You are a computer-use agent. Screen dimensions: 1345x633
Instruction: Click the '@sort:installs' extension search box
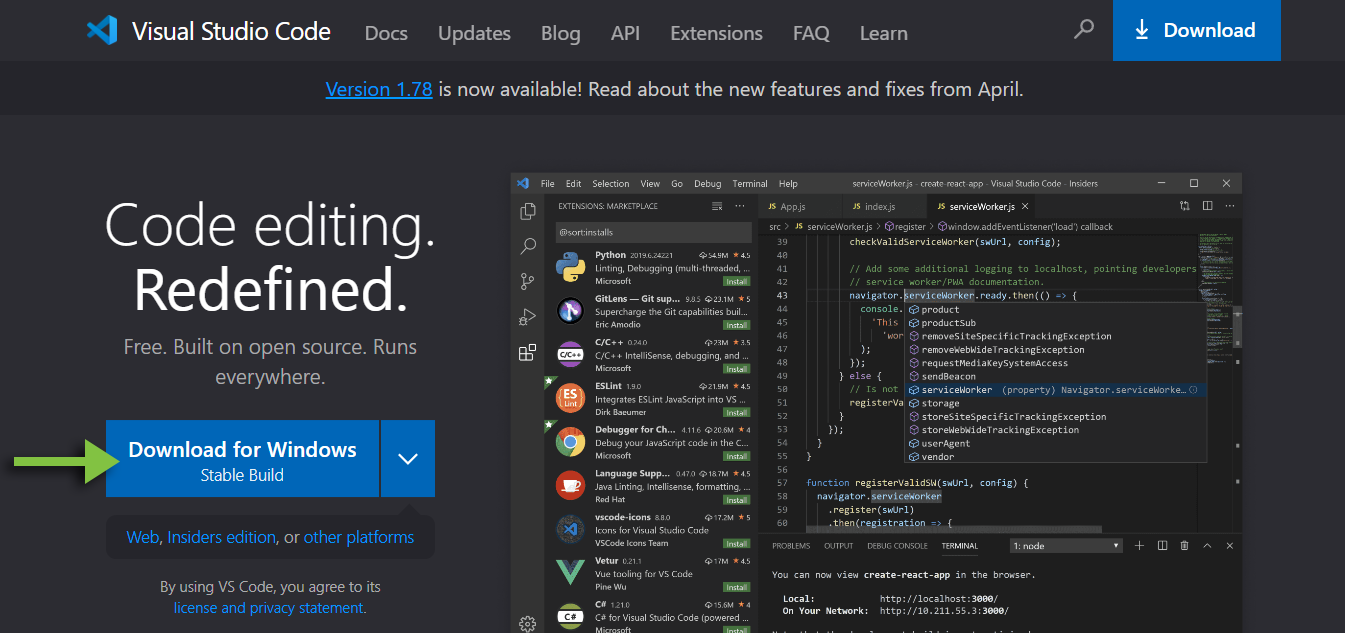(x=651, y=232)
